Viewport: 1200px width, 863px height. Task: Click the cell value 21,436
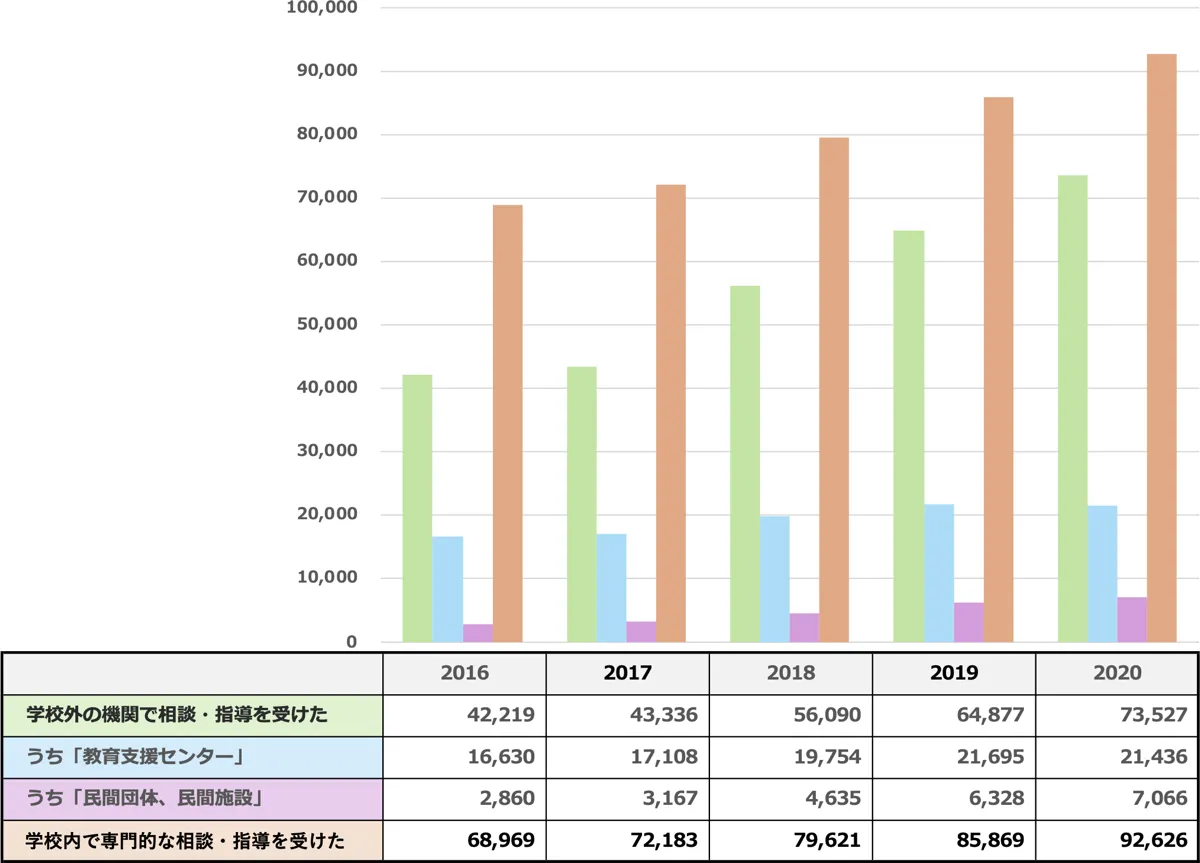click(x=1153, y=758)
